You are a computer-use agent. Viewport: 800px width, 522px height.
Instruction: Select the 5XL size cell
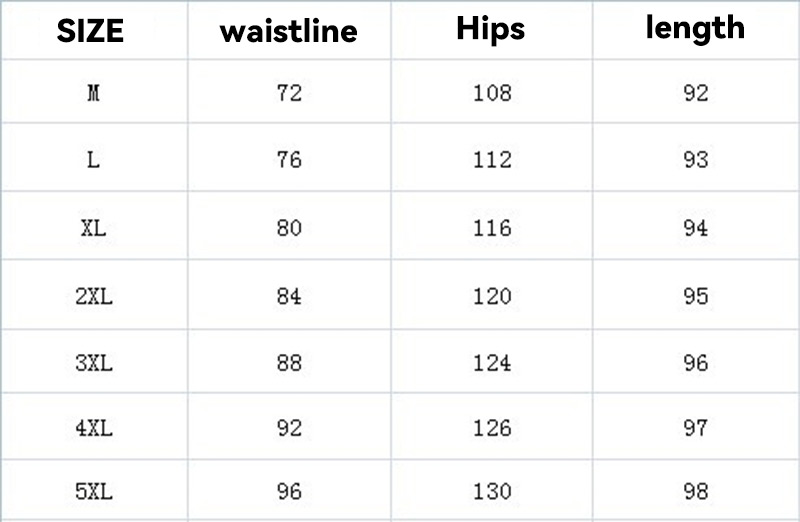coord(93,492)
